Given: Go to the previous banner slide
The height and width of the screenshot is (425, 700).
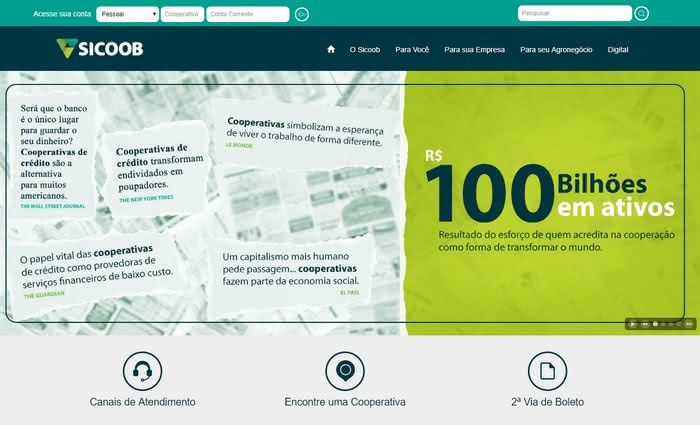Looking at the screenshot, I should pyautogui.click(x=645, y=324).
